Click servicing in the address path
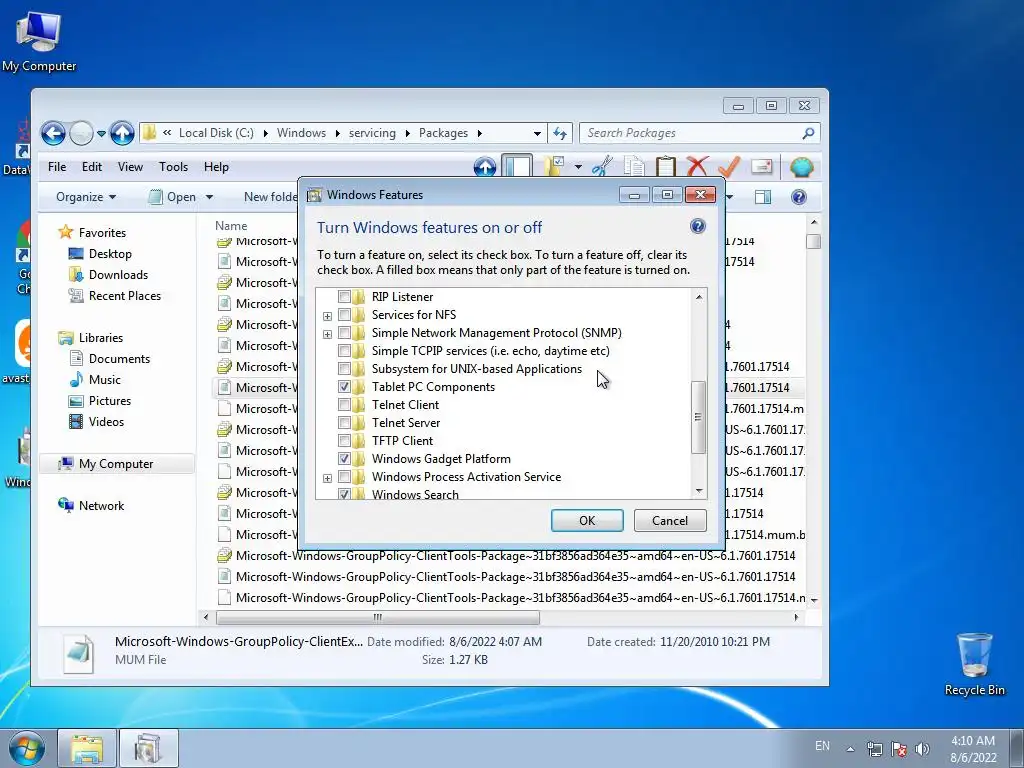 pos(372,133)
